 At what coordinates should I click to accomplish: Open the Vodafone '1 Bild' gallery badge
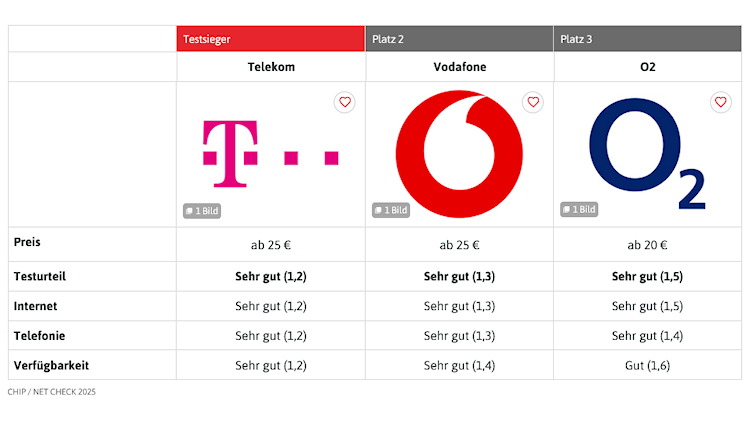391,210
